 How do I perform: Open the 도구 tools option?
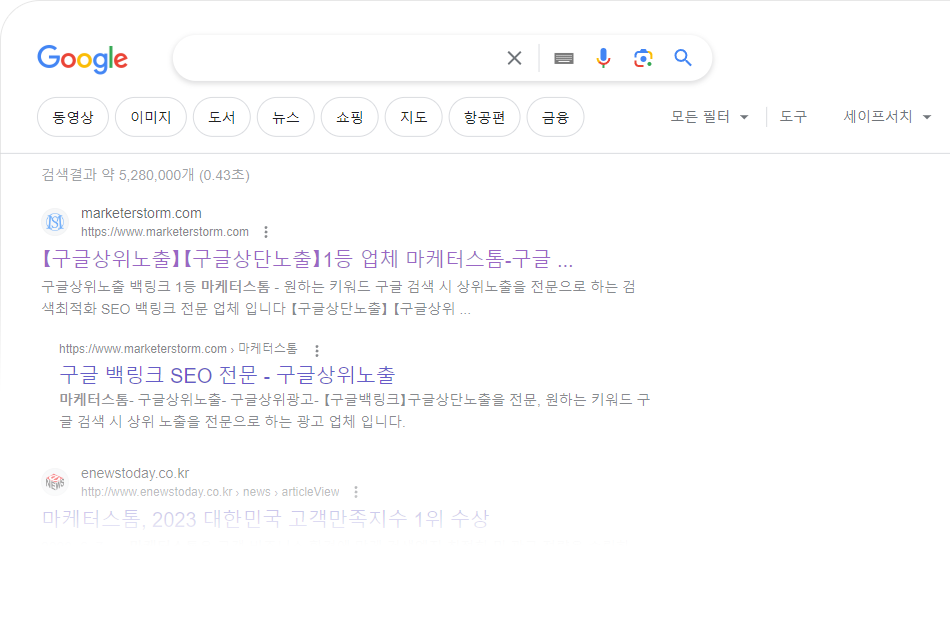click(793, 116)
